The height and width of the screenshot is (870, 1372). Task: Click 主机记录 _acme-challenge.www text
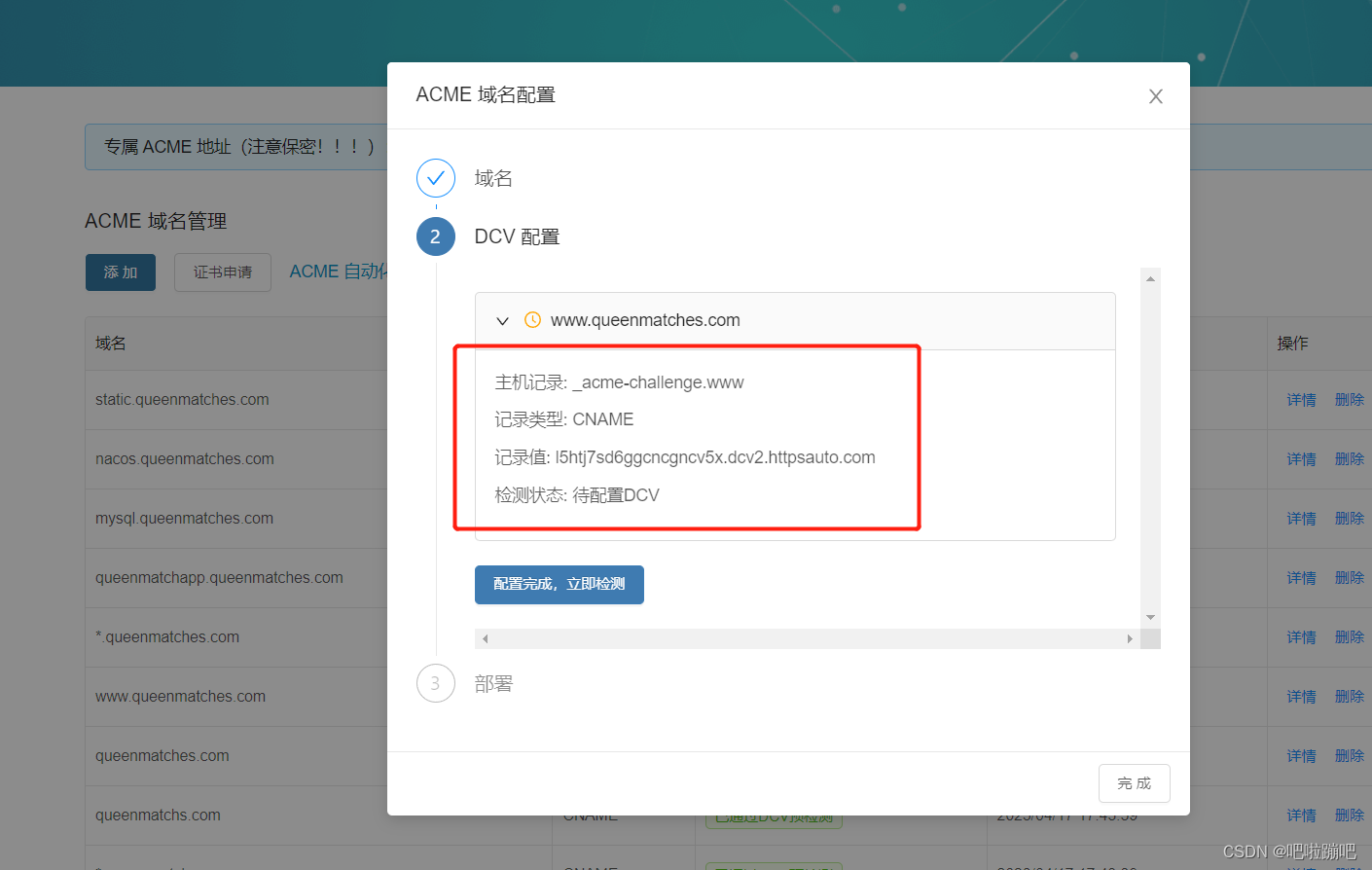coord(619,382)
